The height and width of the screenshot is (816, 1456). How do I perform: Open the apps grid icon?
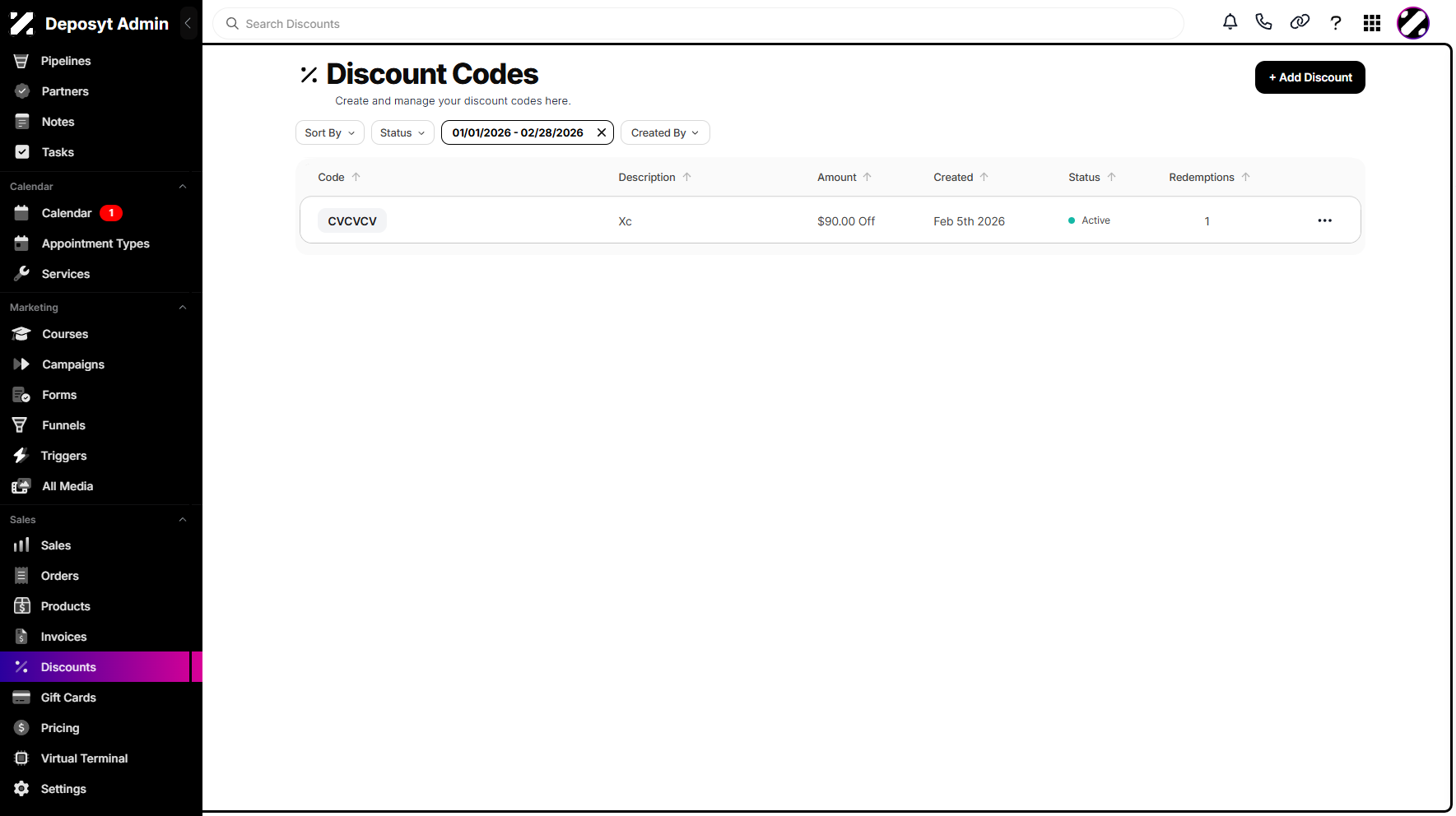[1372, 23]
